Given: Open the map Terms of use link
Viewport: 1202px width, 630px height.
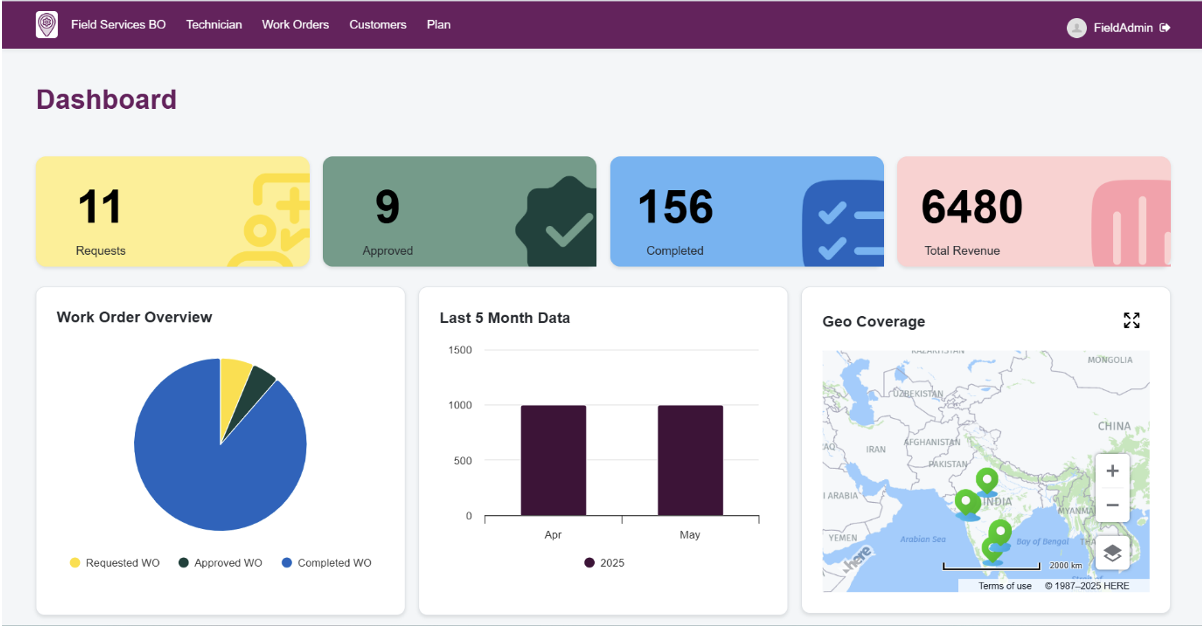Looking at the screenshot, I should pos(1004,586).
